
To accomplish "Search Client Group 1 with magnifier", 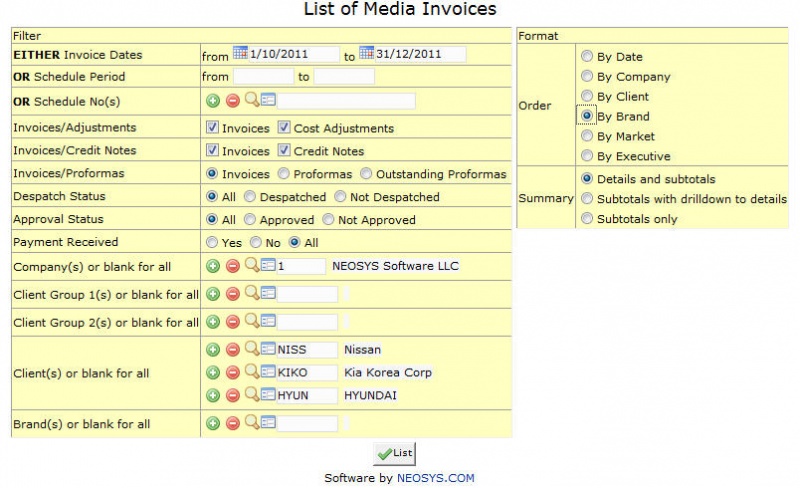I will point(252,292).
